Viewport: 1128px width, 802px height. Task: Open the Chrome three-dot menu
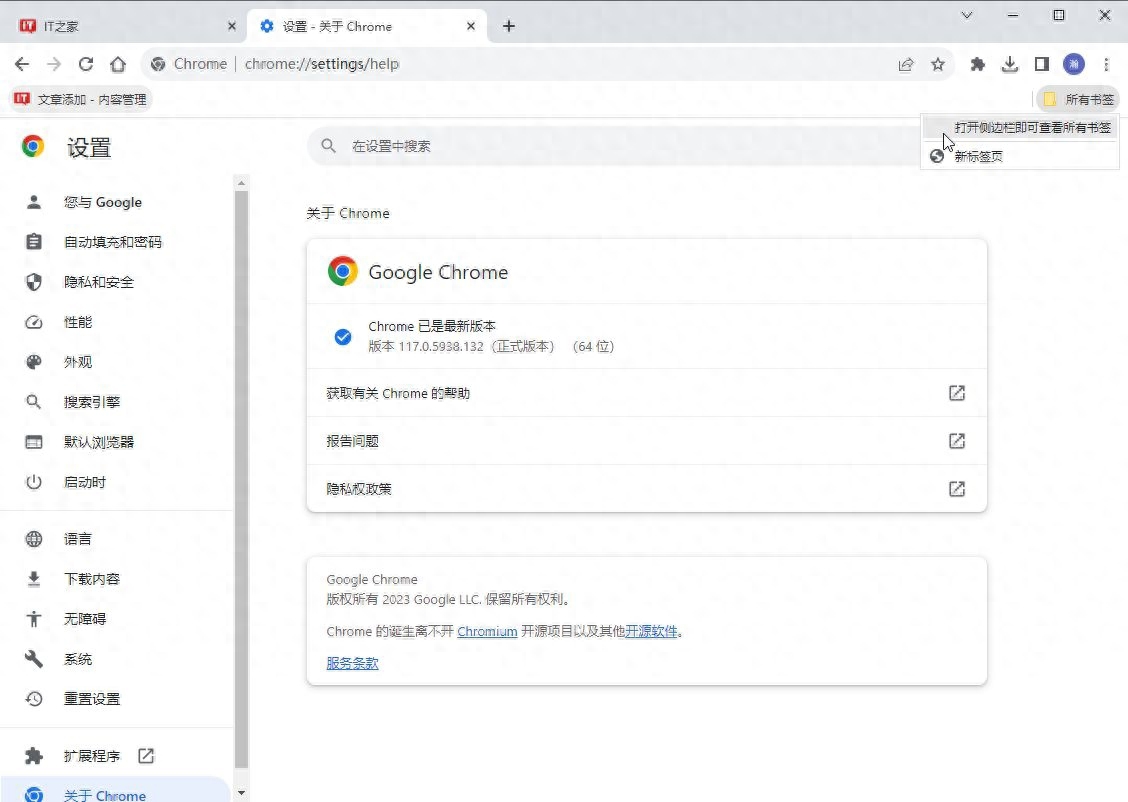(1106, 63)
